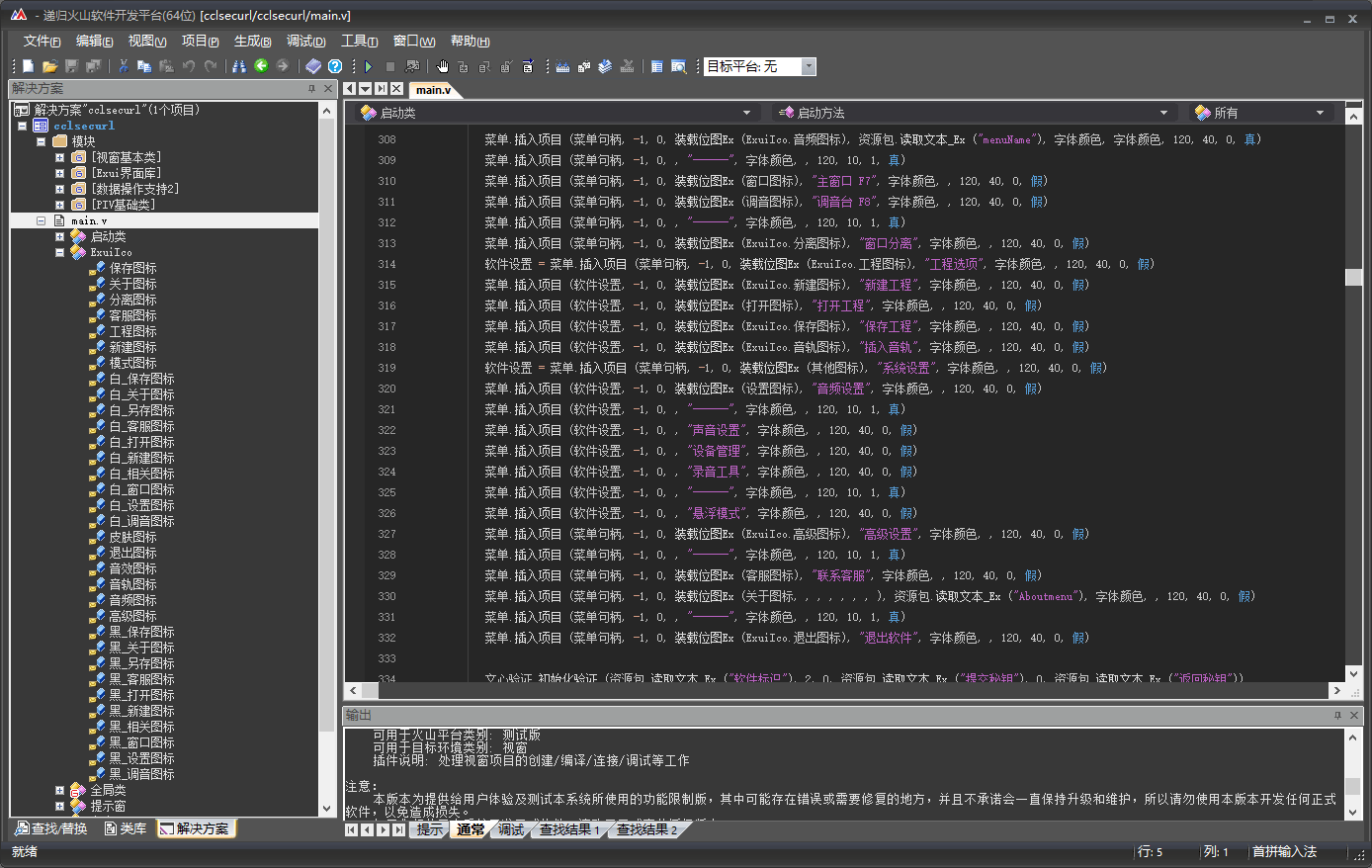Click the Redo toolbar icon
The width and height of the screenshot is (1372, 868).
point(210,66)
